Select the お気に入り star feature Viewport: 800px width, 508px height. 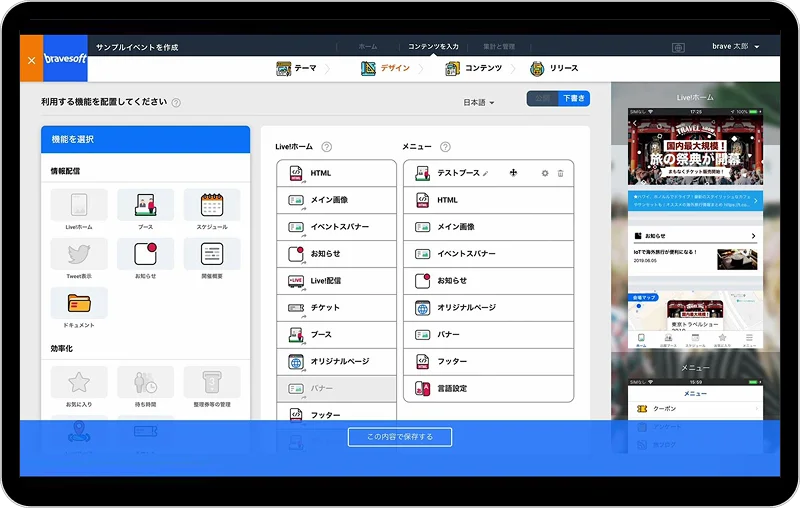pos(79,382)
